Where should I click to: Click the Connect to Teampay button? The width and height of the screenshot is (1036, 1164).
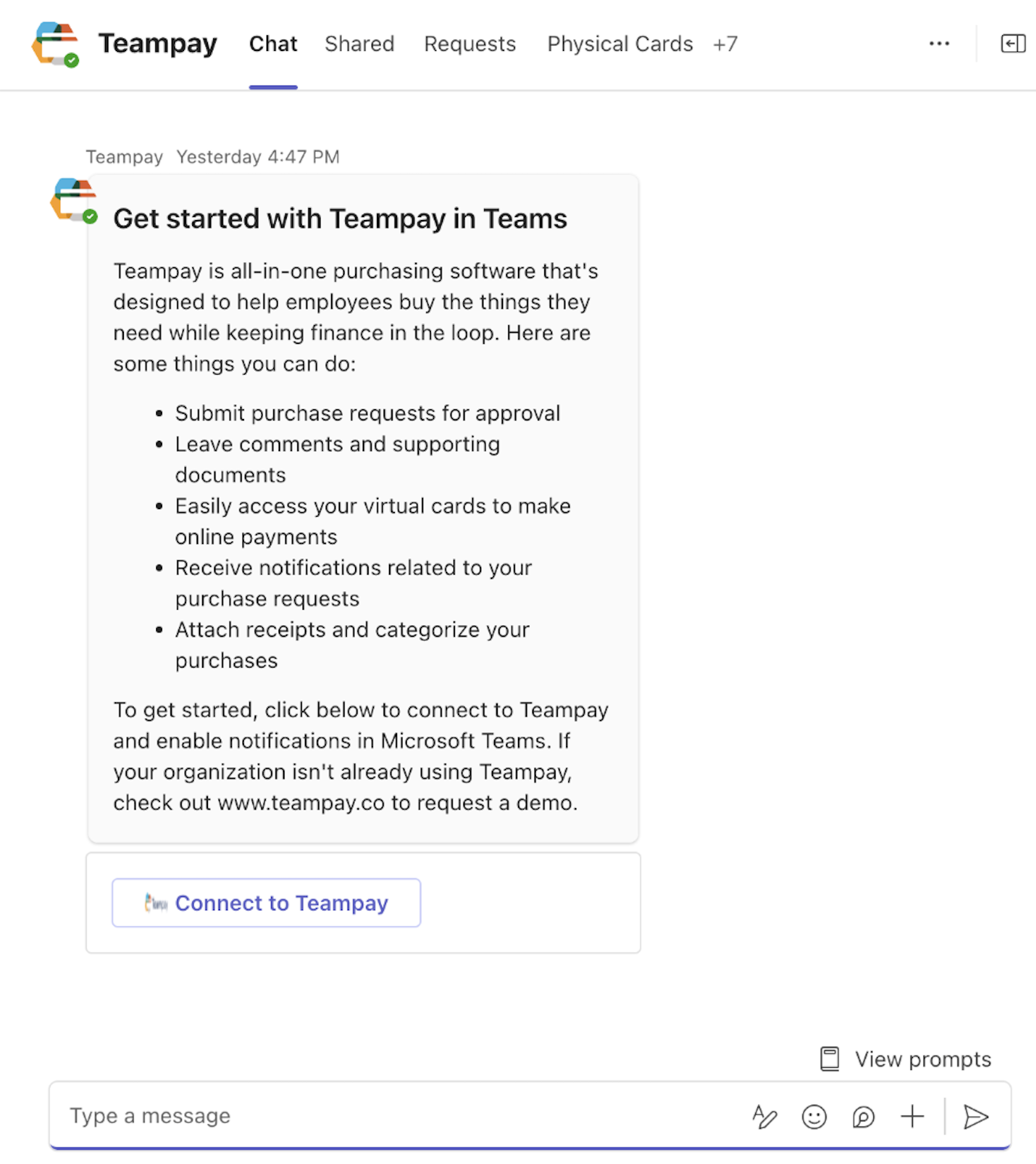click(266, 903)
